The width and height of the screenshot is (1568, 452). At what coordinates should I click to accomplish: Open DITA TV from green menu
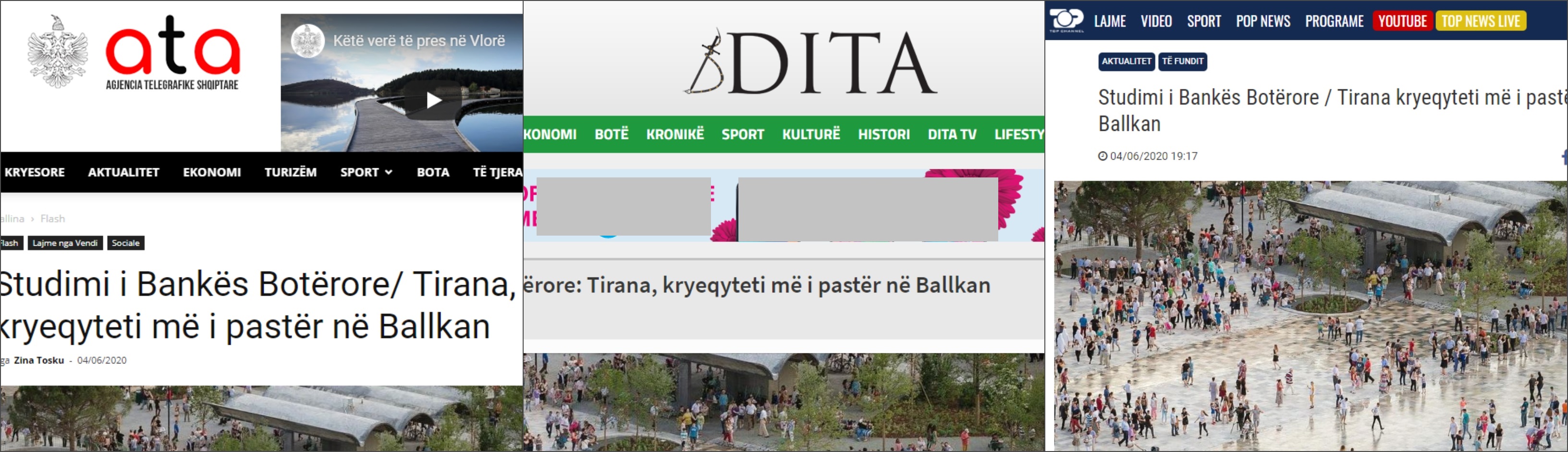coord(951,134)
